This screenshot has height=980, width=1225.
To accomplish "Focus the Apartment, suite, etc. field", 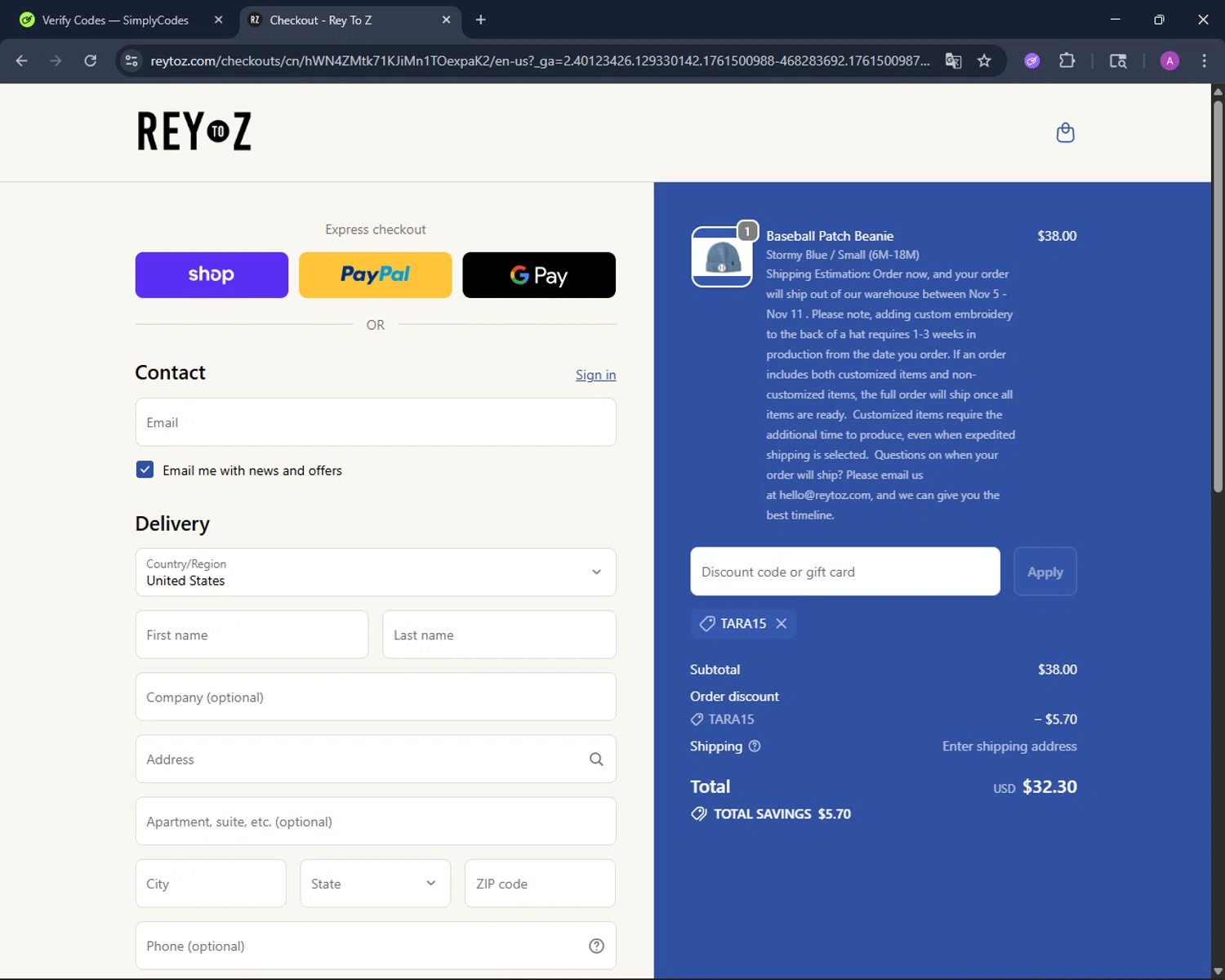I will pyautogui.click(x=376, y=821).
